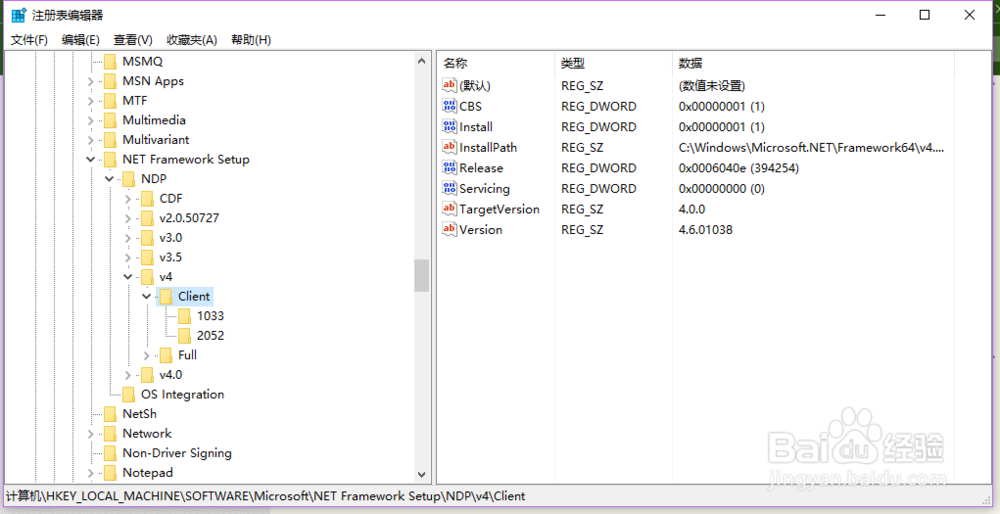
Task: Click the MTF folder icon
Action: pyautogui.click(x=110, y=101)
